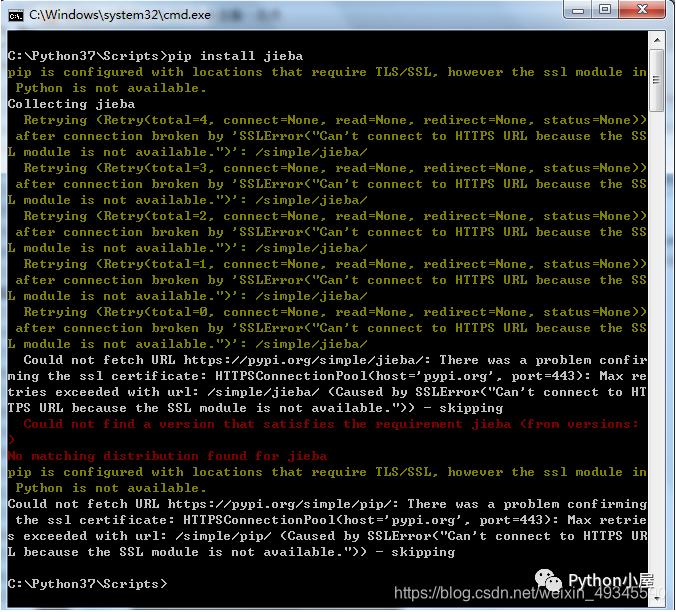Click the second 'pip is configured with locations' warning
This screenshot has height=612, width=676.
pos(327,472)
